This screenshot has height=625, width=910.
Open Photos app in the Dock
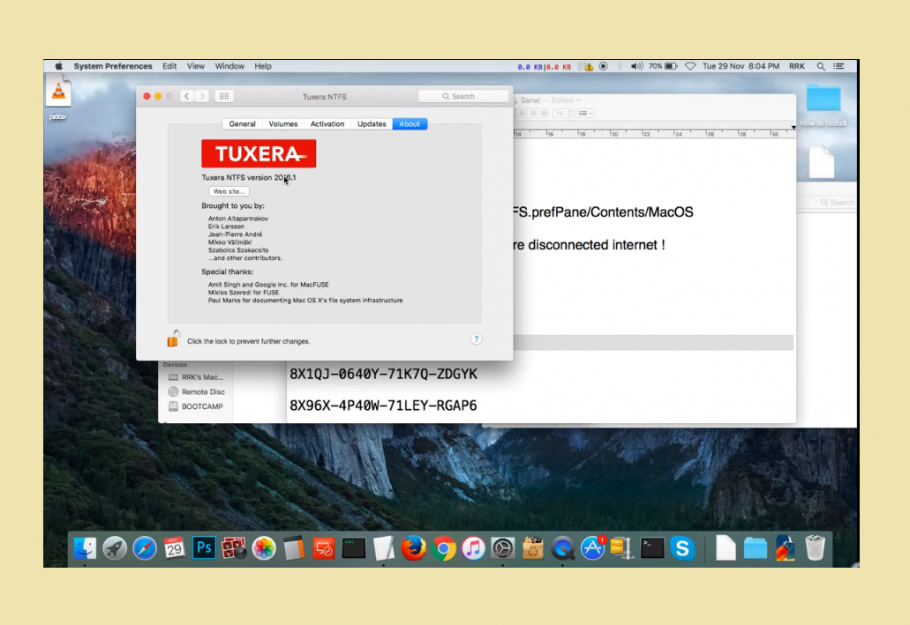click(263, 548)
